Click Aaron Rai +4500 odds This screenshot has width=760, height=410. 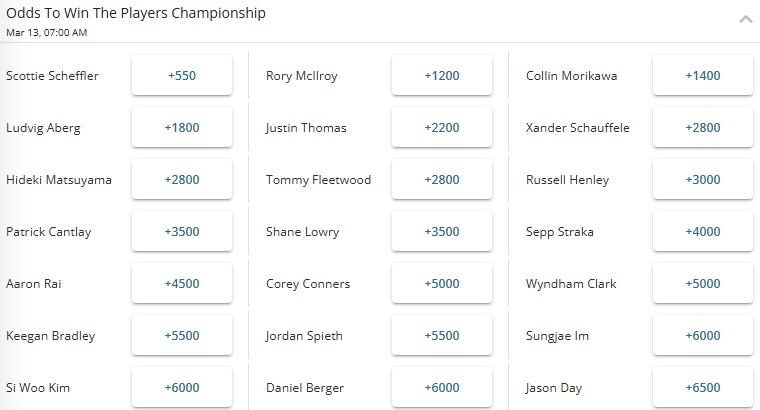click(182, 284)
